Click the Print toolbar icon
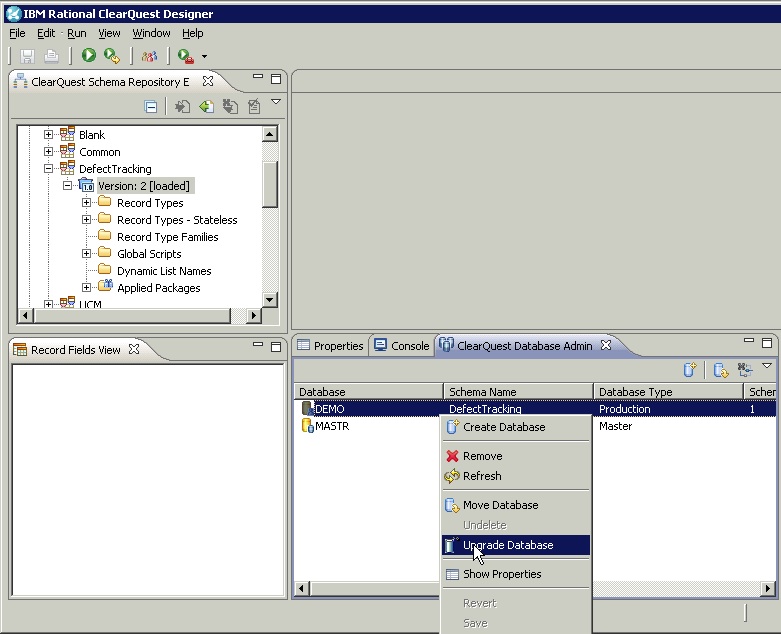Screen dimensions: 781x634 pos(51,56)
